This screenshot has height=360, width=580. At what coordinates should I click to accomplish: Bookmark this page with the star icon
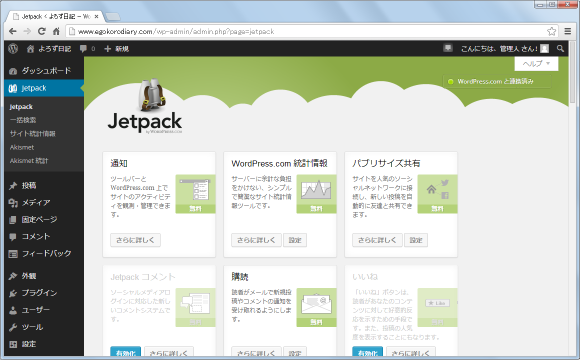[552, 31]
